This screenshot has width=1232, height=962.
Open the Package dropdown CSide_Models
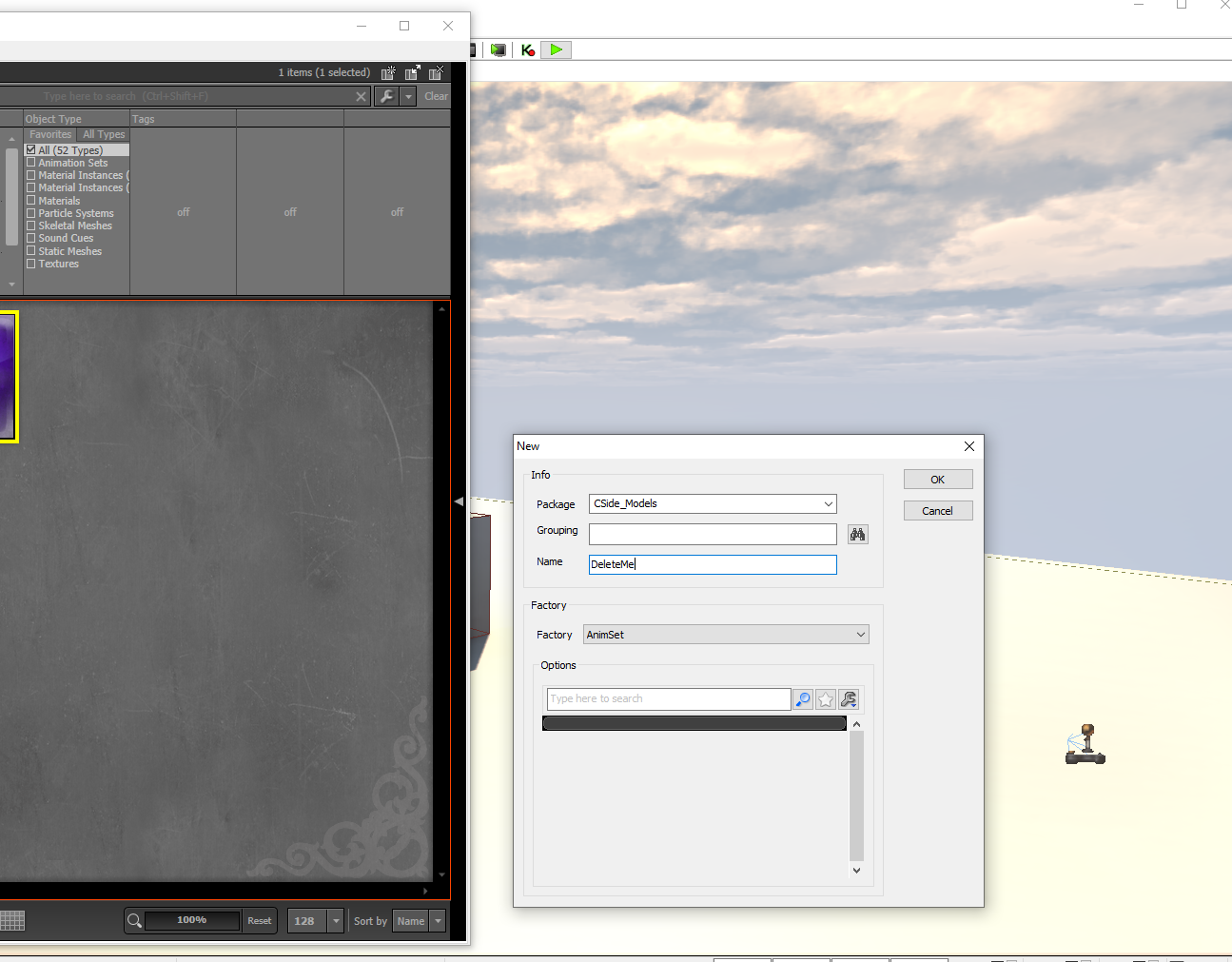pos(713,503)
